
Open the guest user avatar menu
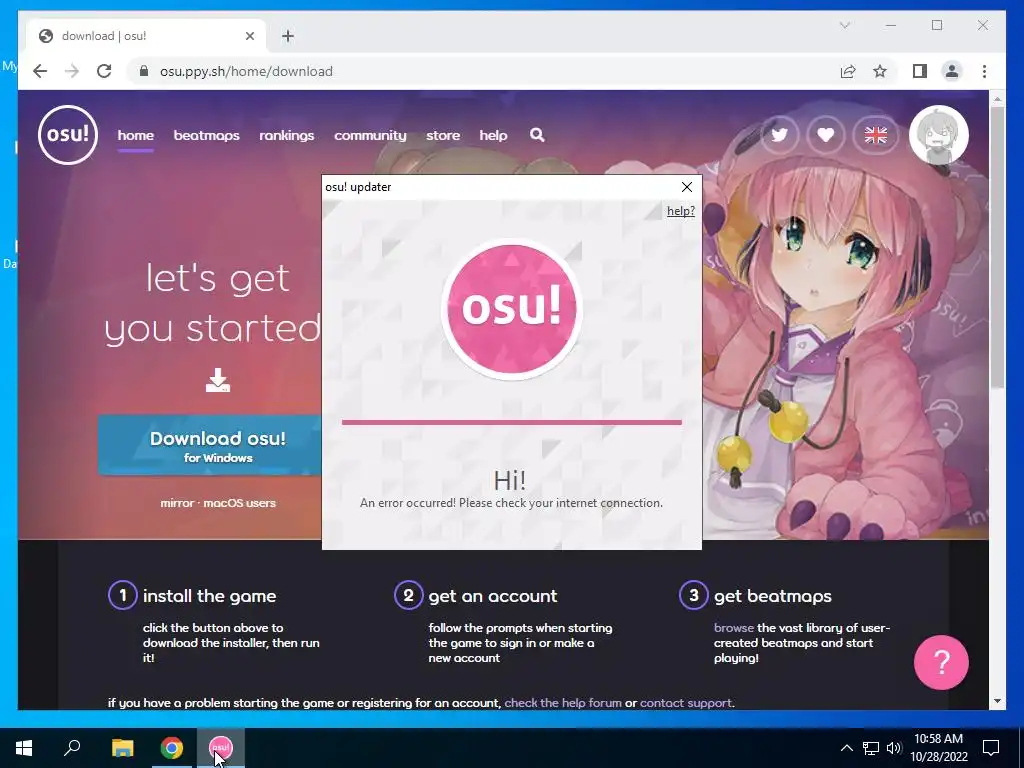938,135
